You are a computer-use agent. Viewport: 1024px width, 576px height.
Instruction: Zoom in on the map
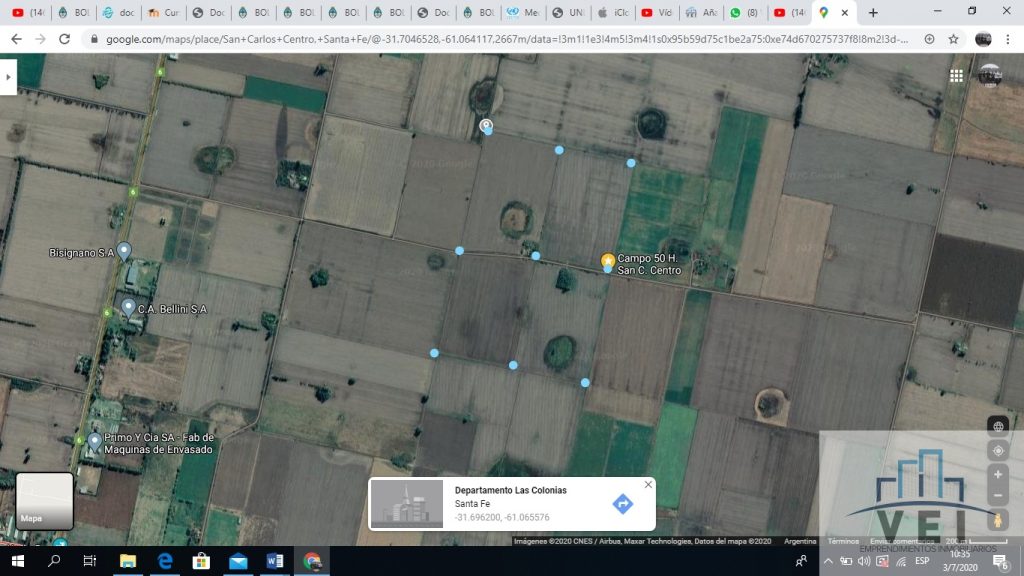pos(998,475)
